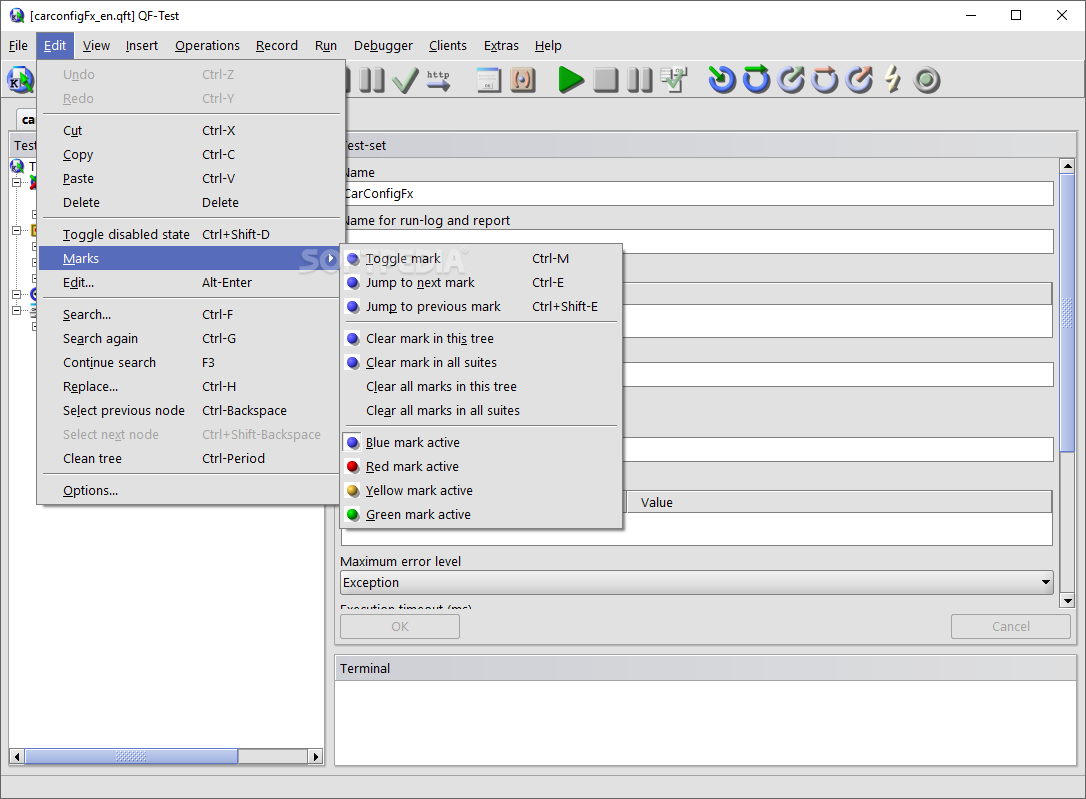This screenshot has width=1086, height=799.
Task: Select Clear all marks in all suites
Action: 481,411
